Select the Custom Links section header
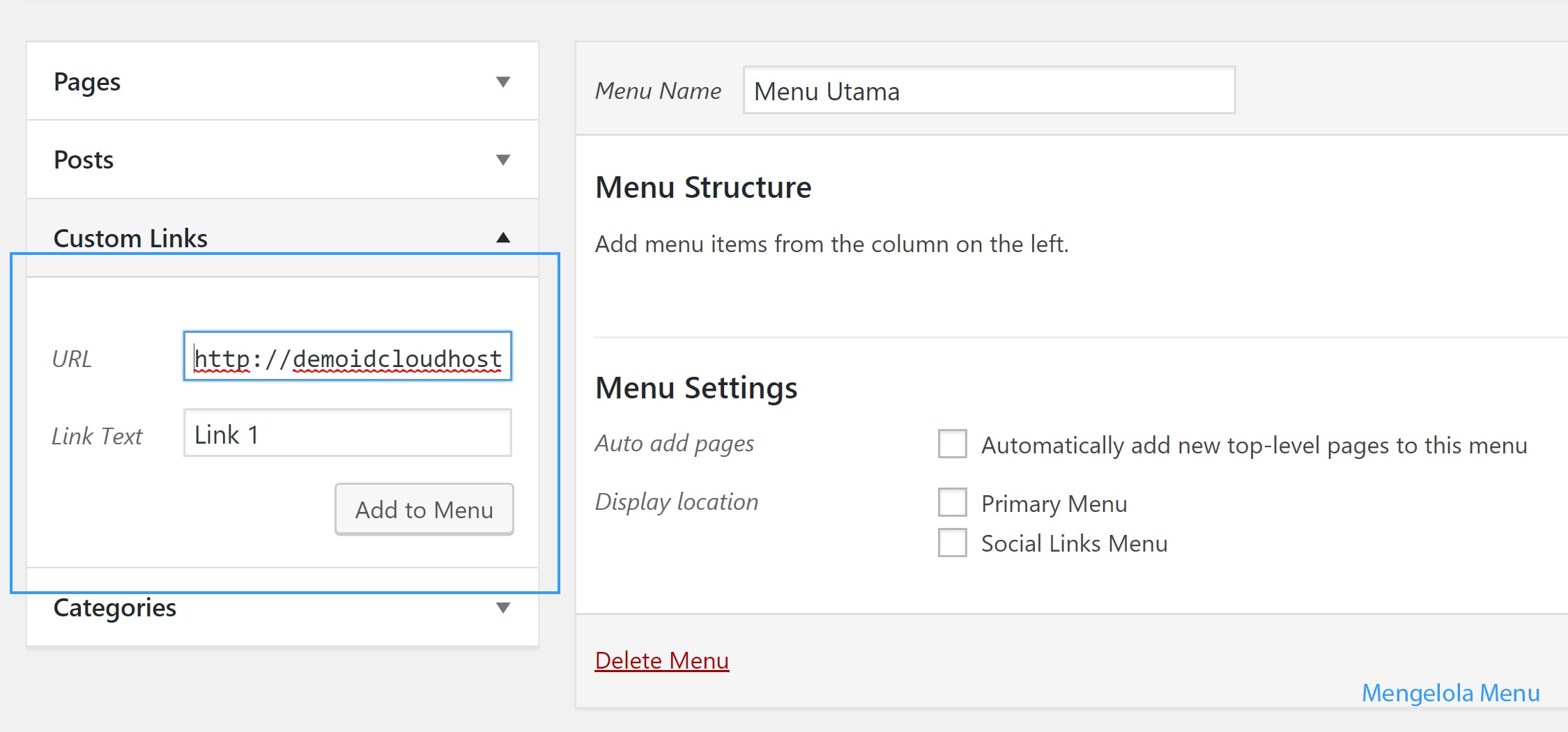 [x=131, y=237]
